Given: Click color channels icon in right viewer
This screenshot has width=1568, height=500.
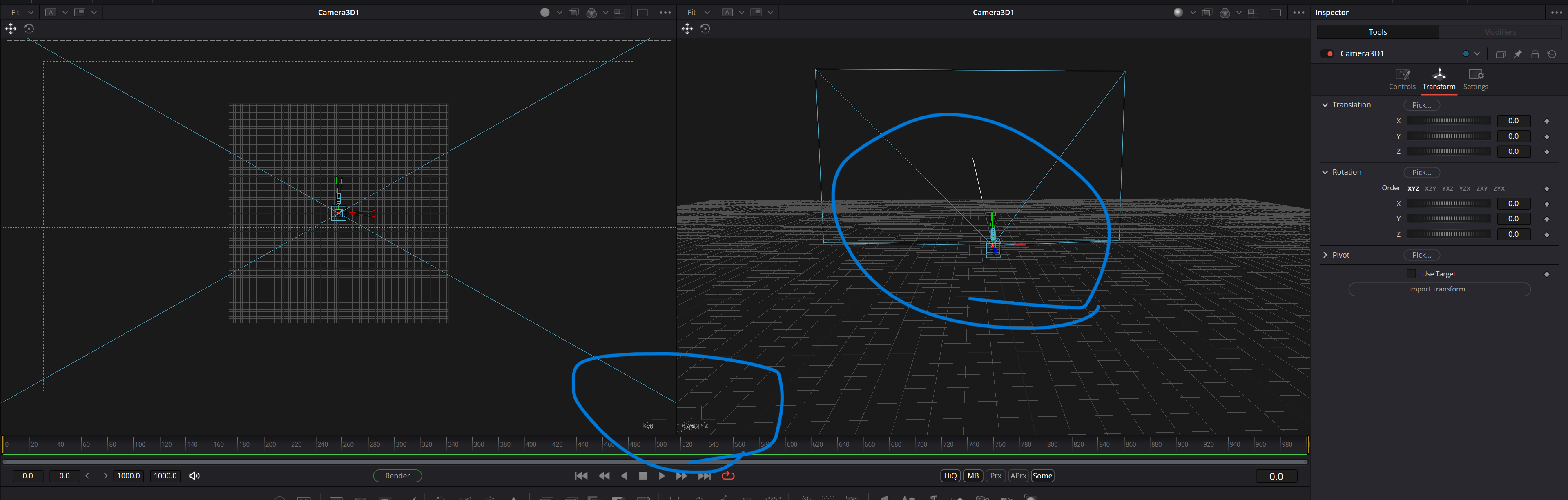Looking at the screenshot, I should click(x=1225, y=13).
